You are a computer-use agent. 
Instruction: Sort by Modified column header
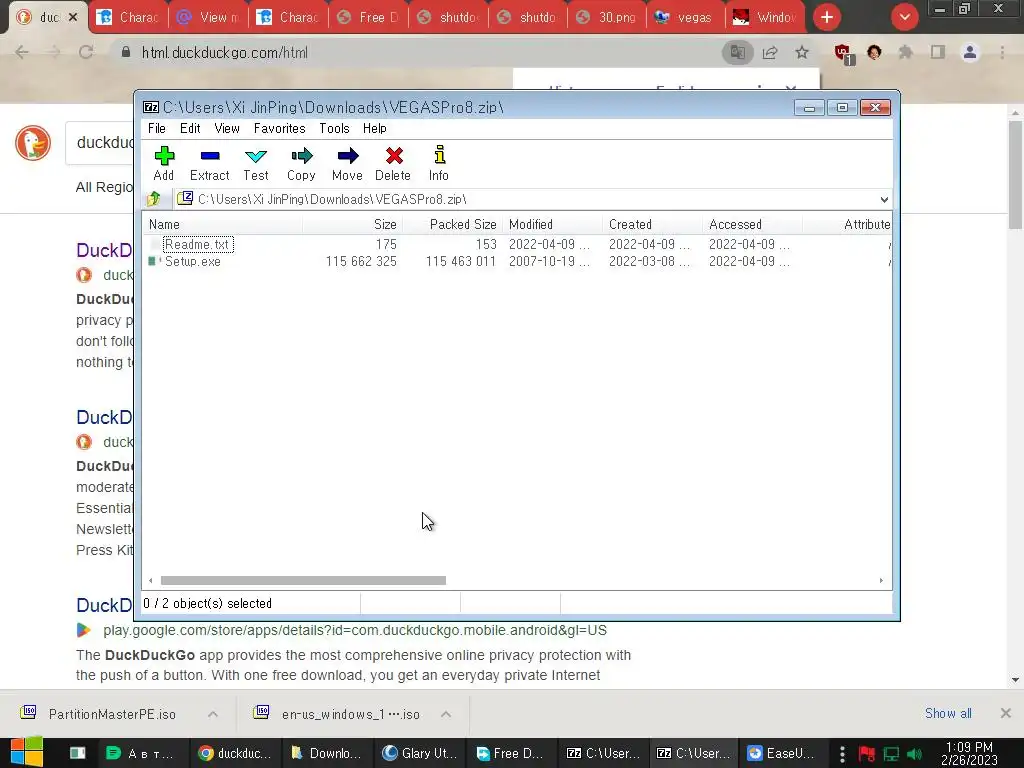[552, 225]
